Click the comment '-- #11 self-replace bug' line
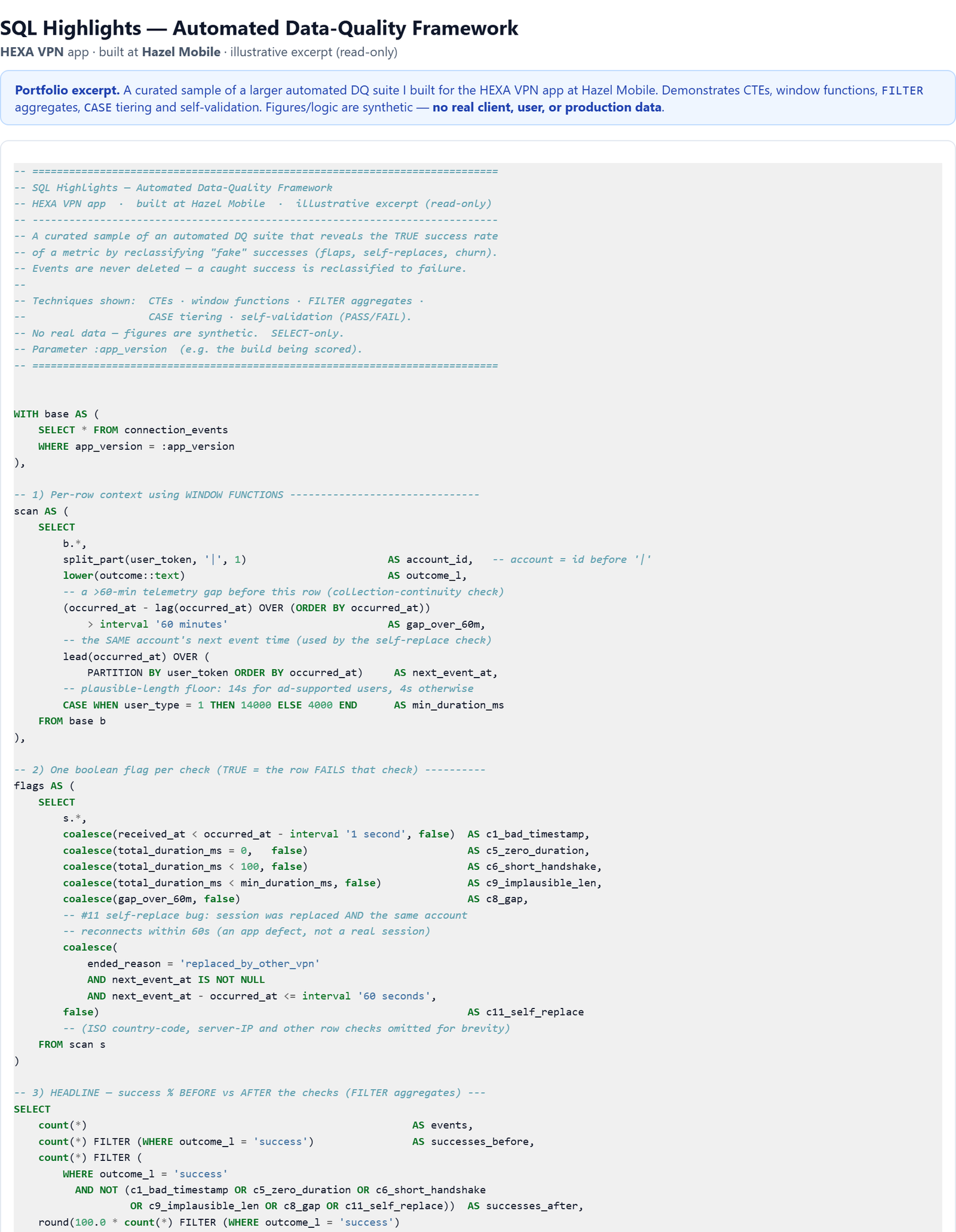This screenshot has width=956, height=1232. point(265,915)
